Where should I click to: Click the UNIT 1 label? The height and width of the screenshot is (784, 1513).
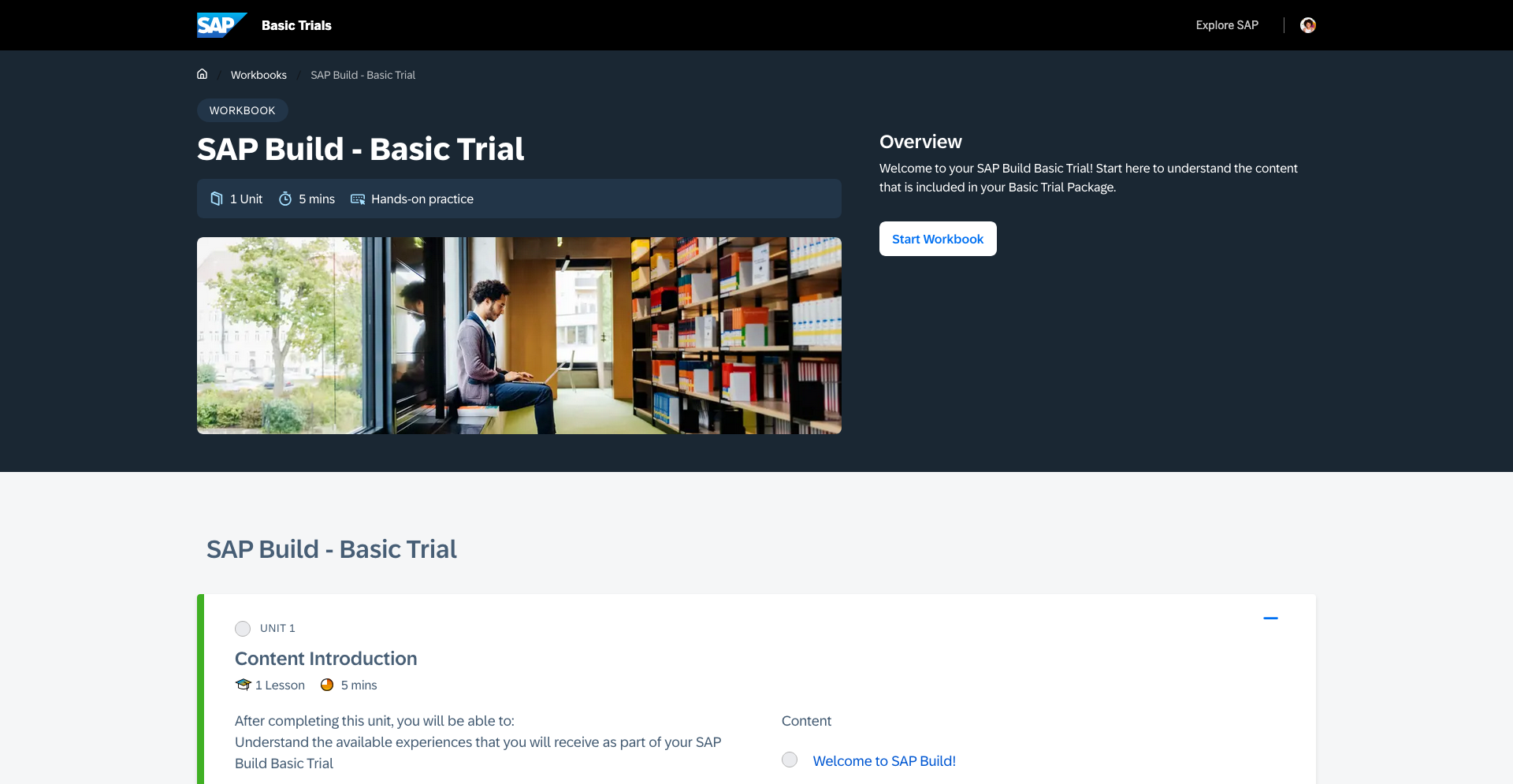click(277, 629)
